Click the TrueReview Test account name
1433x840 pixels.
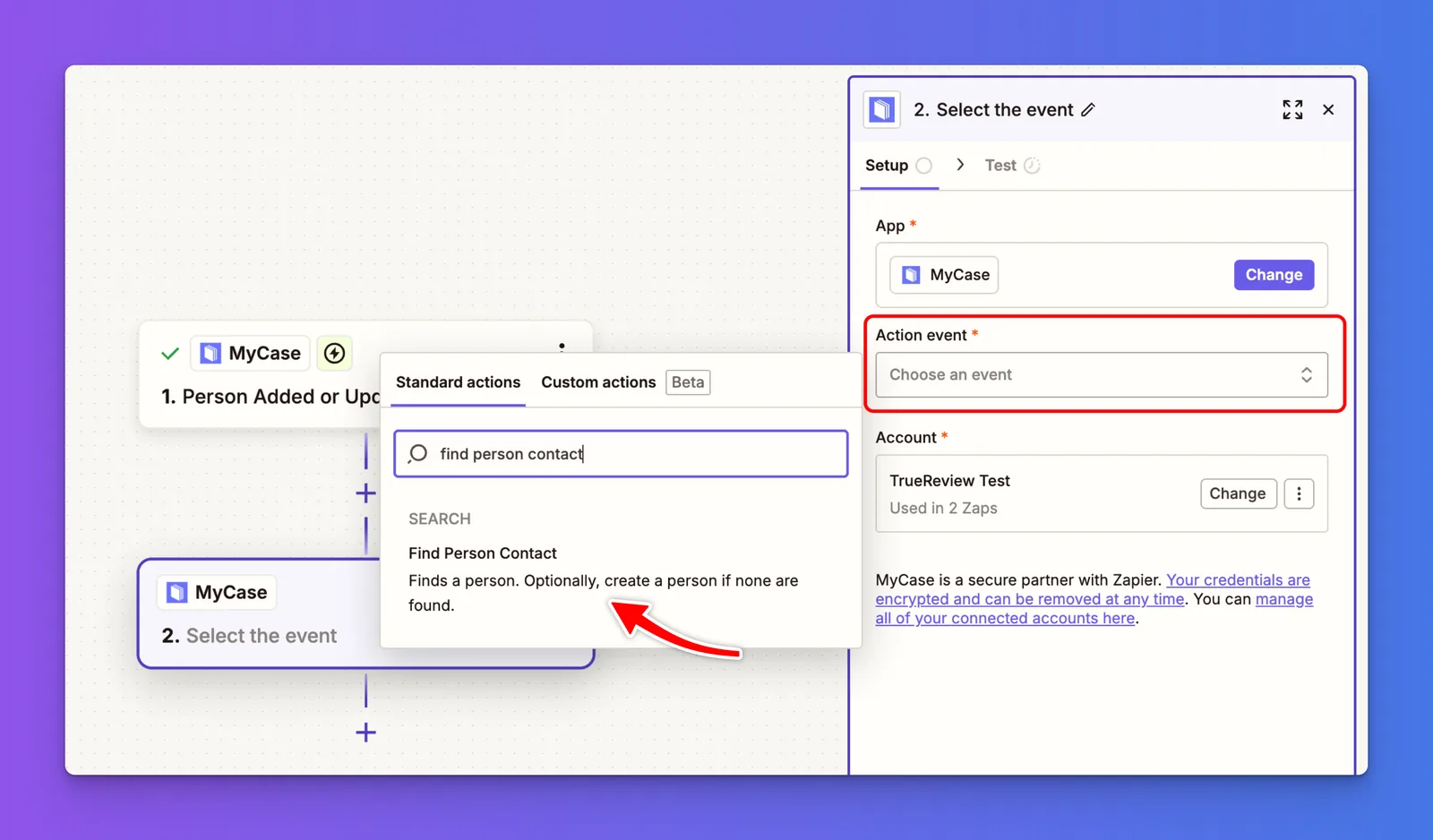point(949,481)
